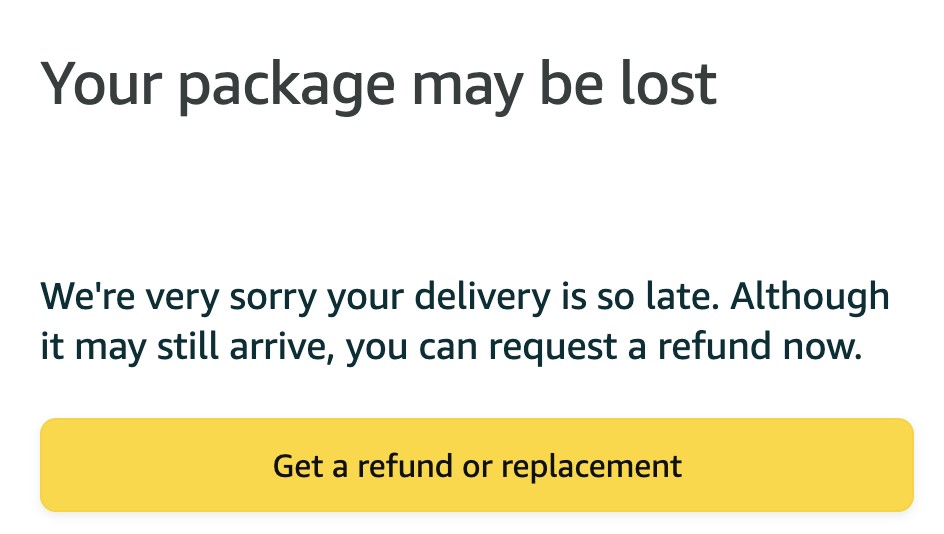The image size is (944, 534).
Task: Click the word 'replacement' on the yellow button
Action: 591,466
